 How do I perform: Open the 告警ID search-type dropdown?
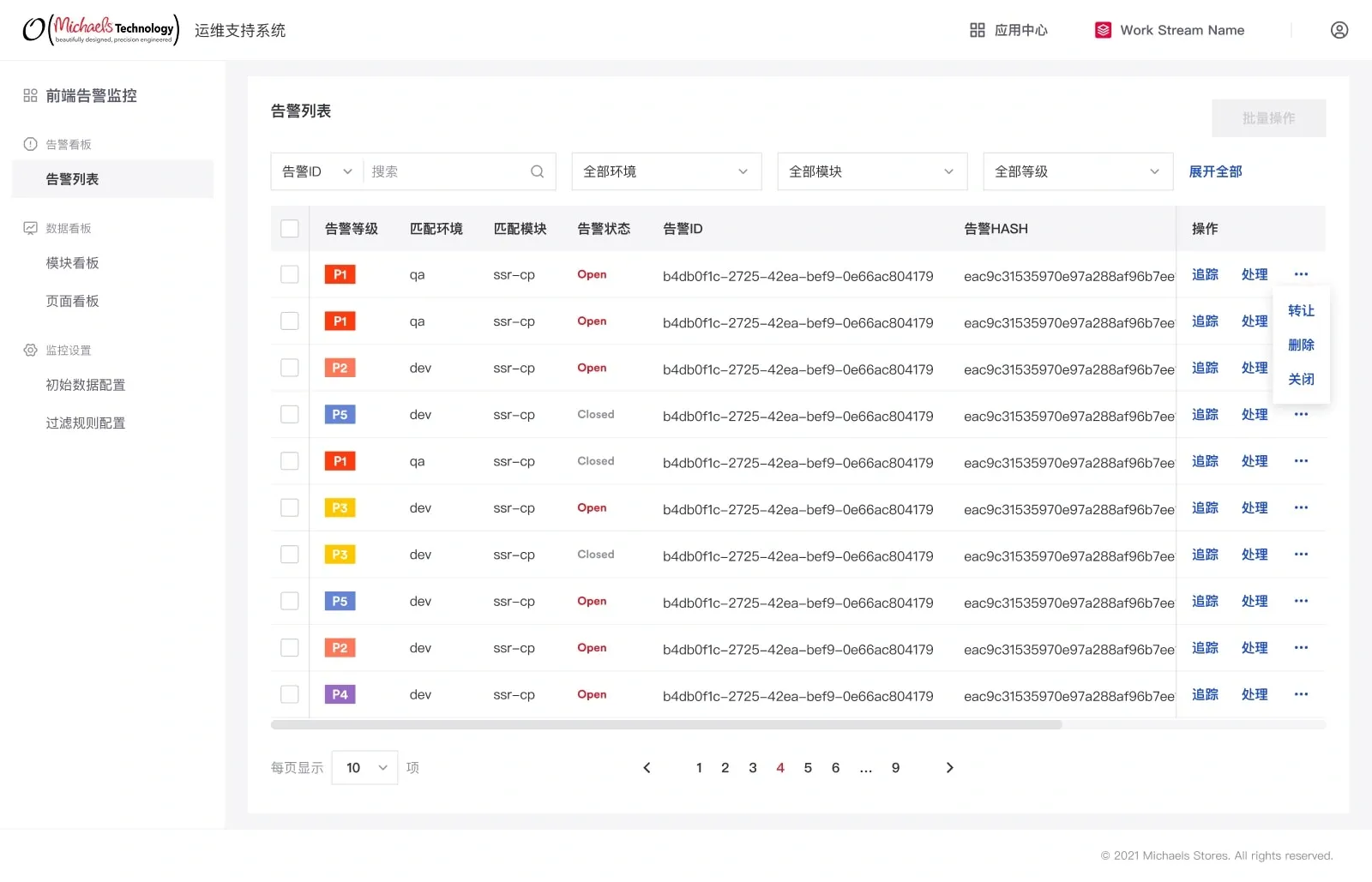(317, 171)
